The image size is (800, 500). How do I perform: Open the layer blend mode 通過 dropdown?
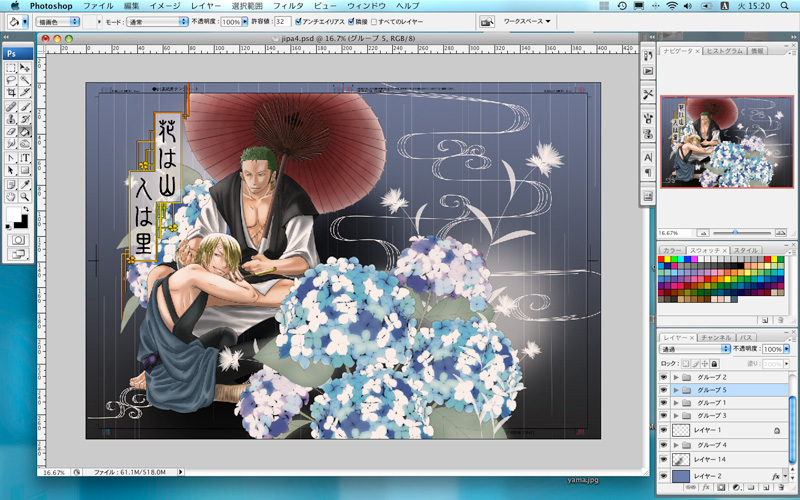tap(695, 349)
